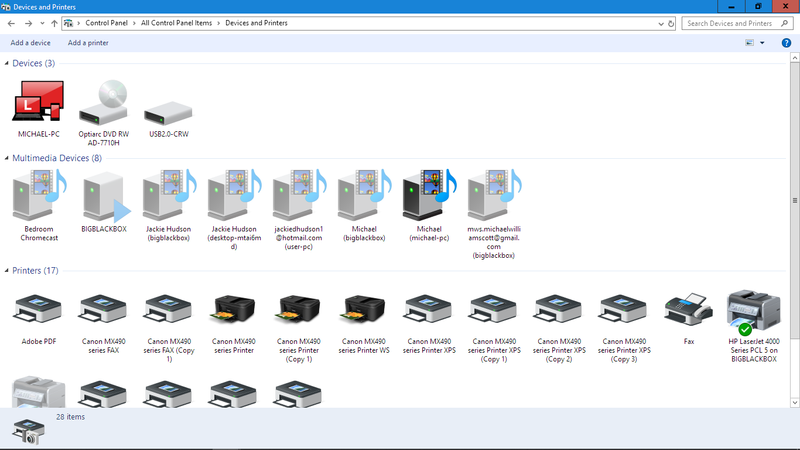
Task: Expand chevron after All Control Panel Items
Action: tap(219, 23)
